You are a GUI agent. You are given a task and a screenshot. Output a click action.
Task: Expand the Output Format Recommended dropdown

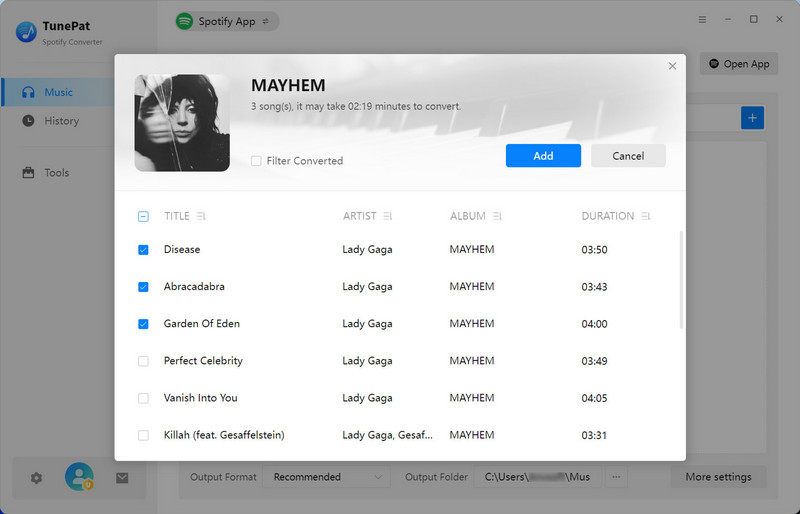pyautogui.click(x=327, y=477)
